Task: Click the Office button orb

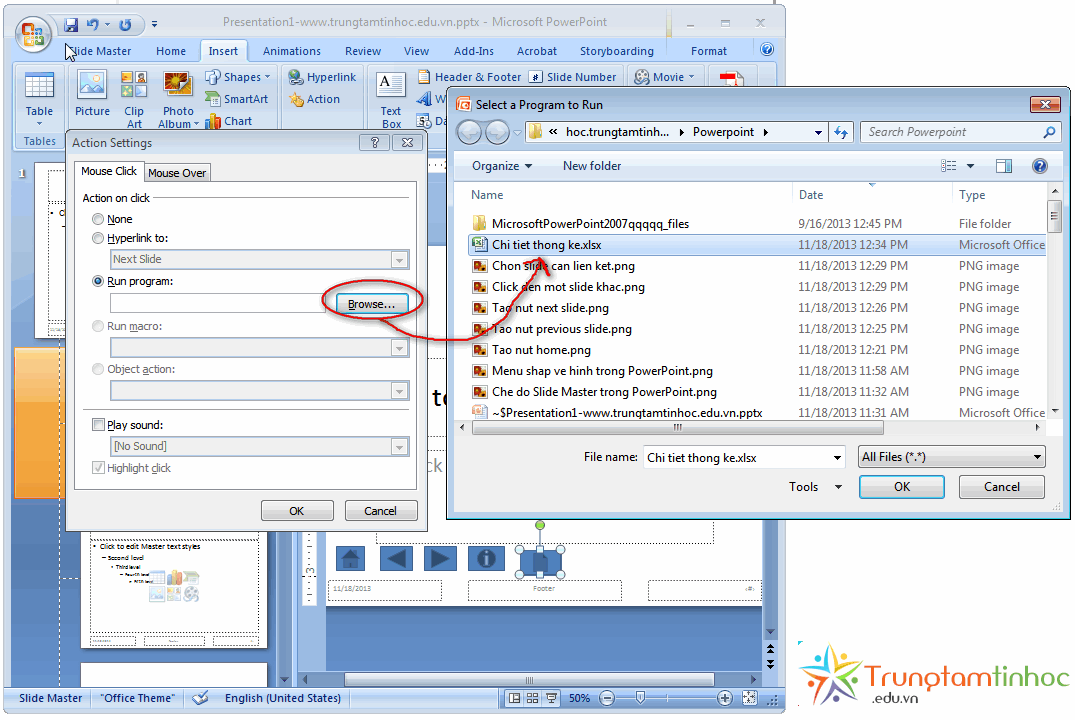Action: (x=33, y=34)
